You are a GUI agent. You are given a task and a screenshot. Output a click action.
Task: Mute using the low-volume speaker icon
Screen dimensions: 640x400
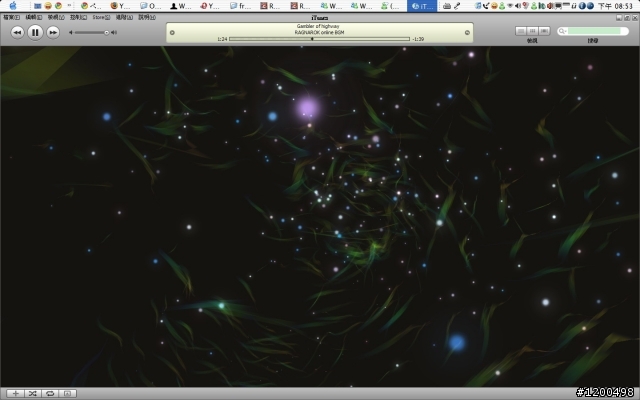(71, 32)
